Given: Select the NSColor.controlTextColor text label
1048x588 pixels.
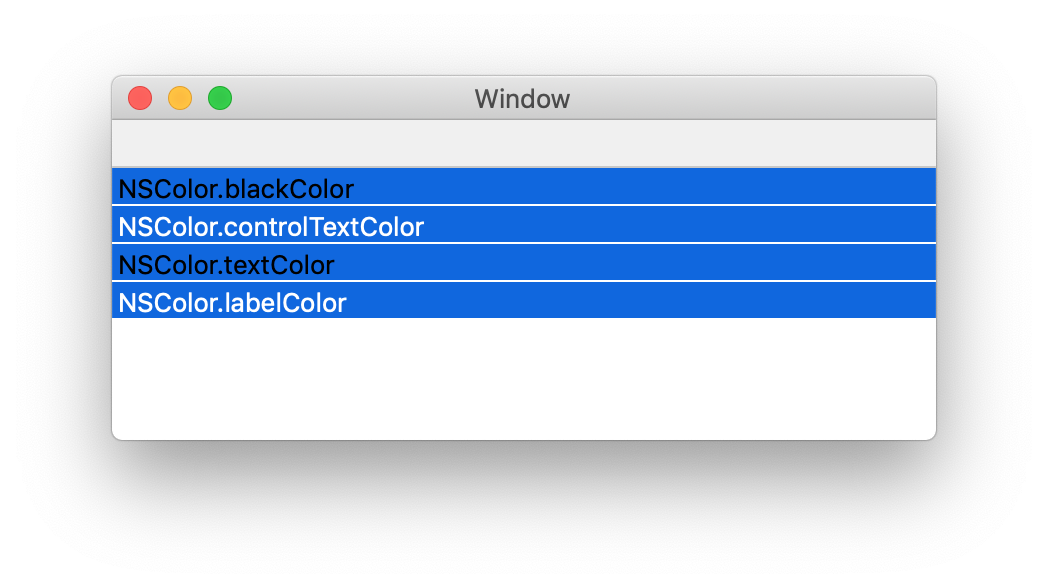Looking at the screenshot, I should click(x=271, y=227).
